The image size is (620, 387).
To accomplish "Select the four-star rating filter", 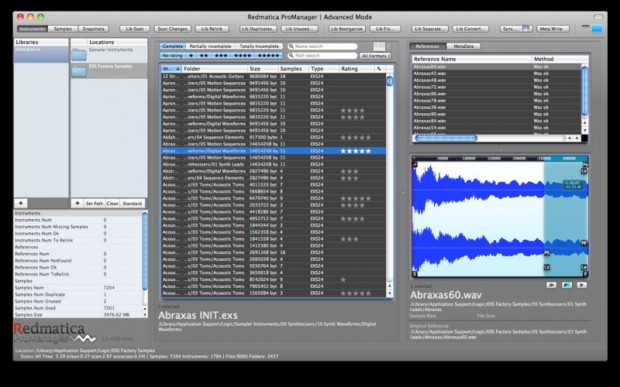I will click(x=242, y=56).
